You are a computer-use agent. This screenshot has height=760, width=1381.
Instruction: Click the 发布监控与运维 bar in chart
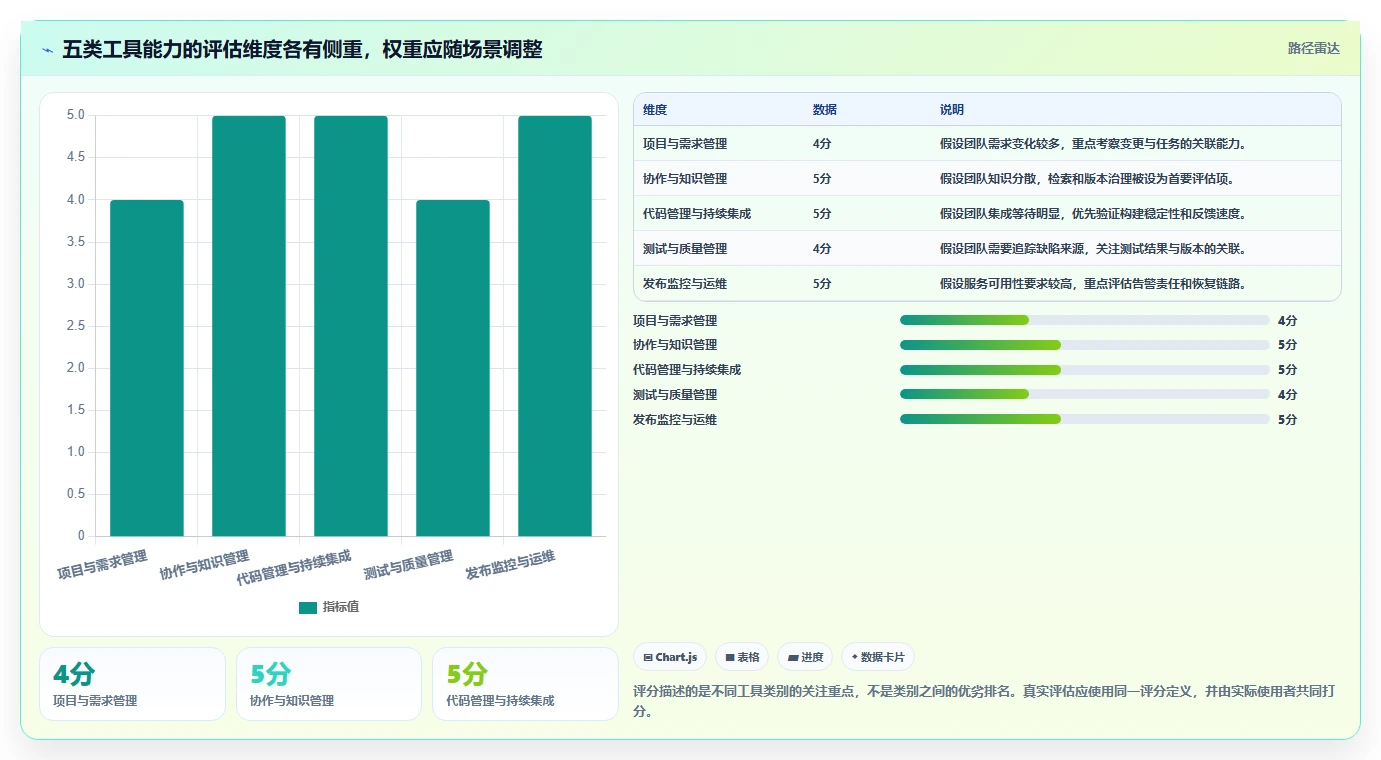555,326
